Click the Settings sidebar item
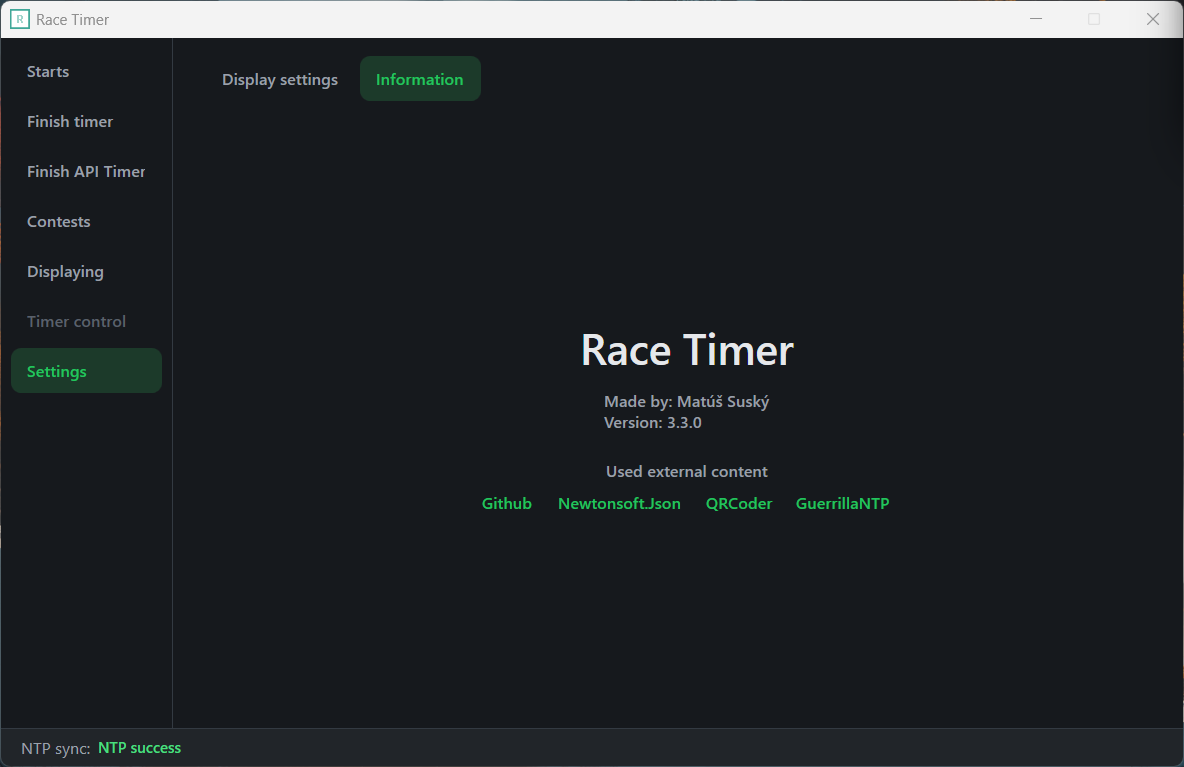This screenshot has height=767, width=1184. (86, 371)
